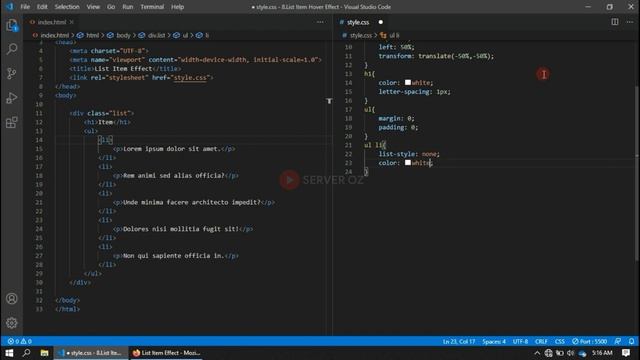Click the white swatch on h1 color
The width and height of the screenshot is (640, 360).
coord(408,83)
